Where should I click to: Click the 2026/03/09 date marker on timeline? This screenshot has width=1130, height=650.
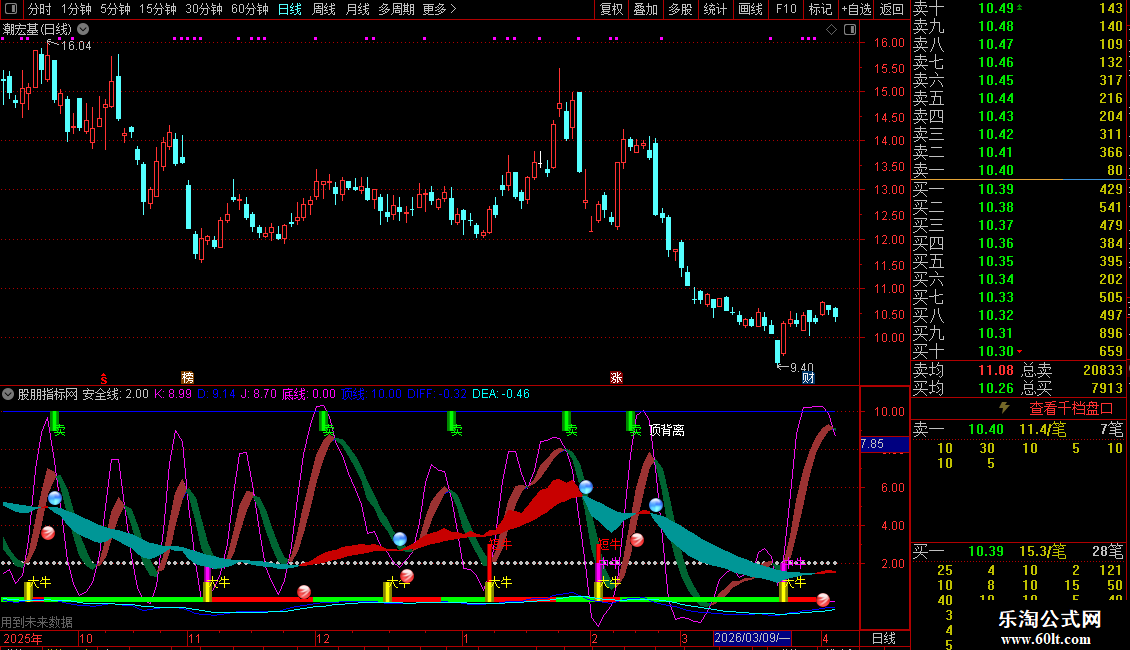pos(752,638)
